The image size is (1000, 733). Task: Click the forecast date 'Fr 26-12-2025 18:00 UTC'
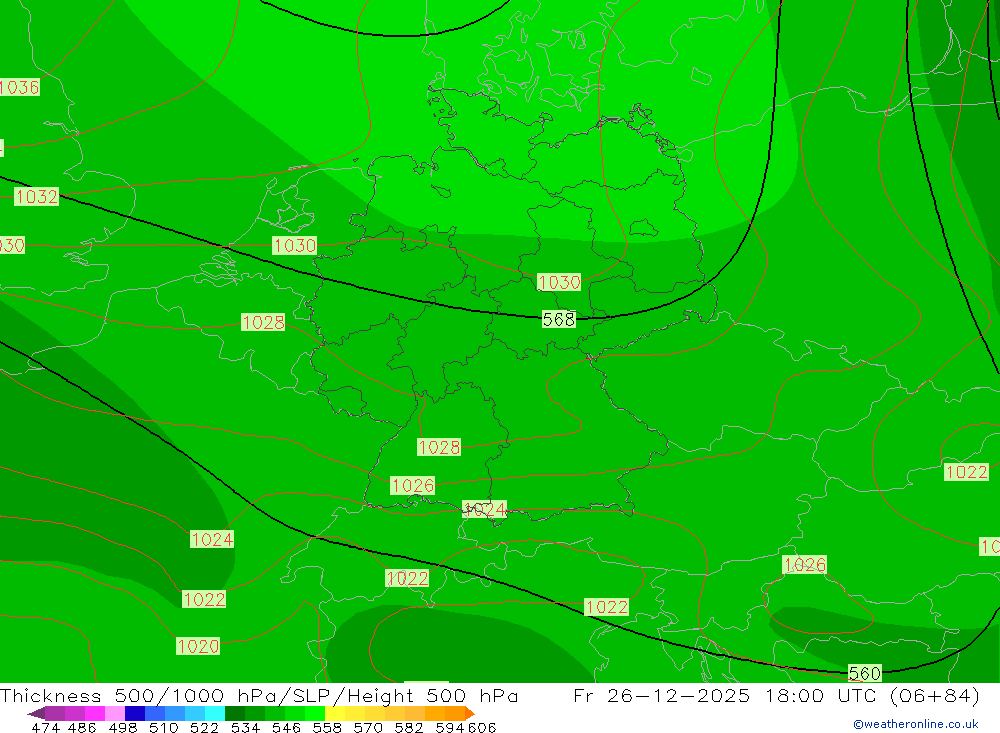(x=726, y=695)
